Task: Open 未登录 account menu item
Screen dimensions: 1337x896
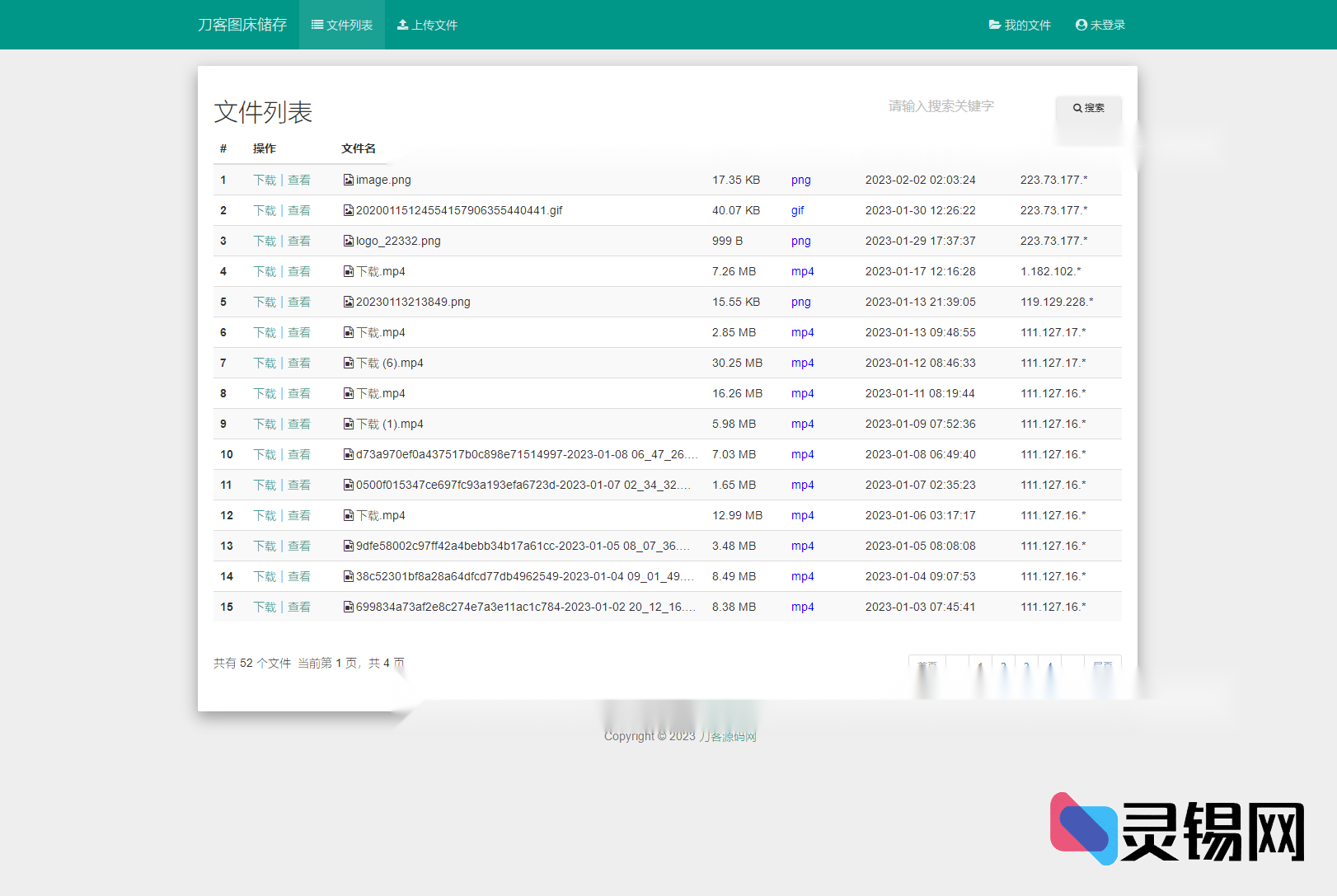Action: point(1108,25)
